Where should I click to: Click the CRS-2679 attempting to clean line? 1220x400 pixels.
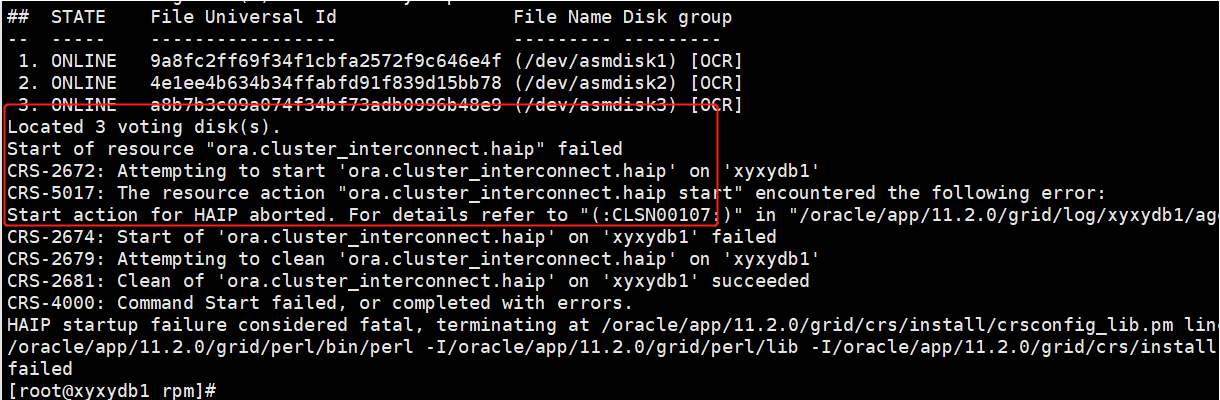click(392, 259)
